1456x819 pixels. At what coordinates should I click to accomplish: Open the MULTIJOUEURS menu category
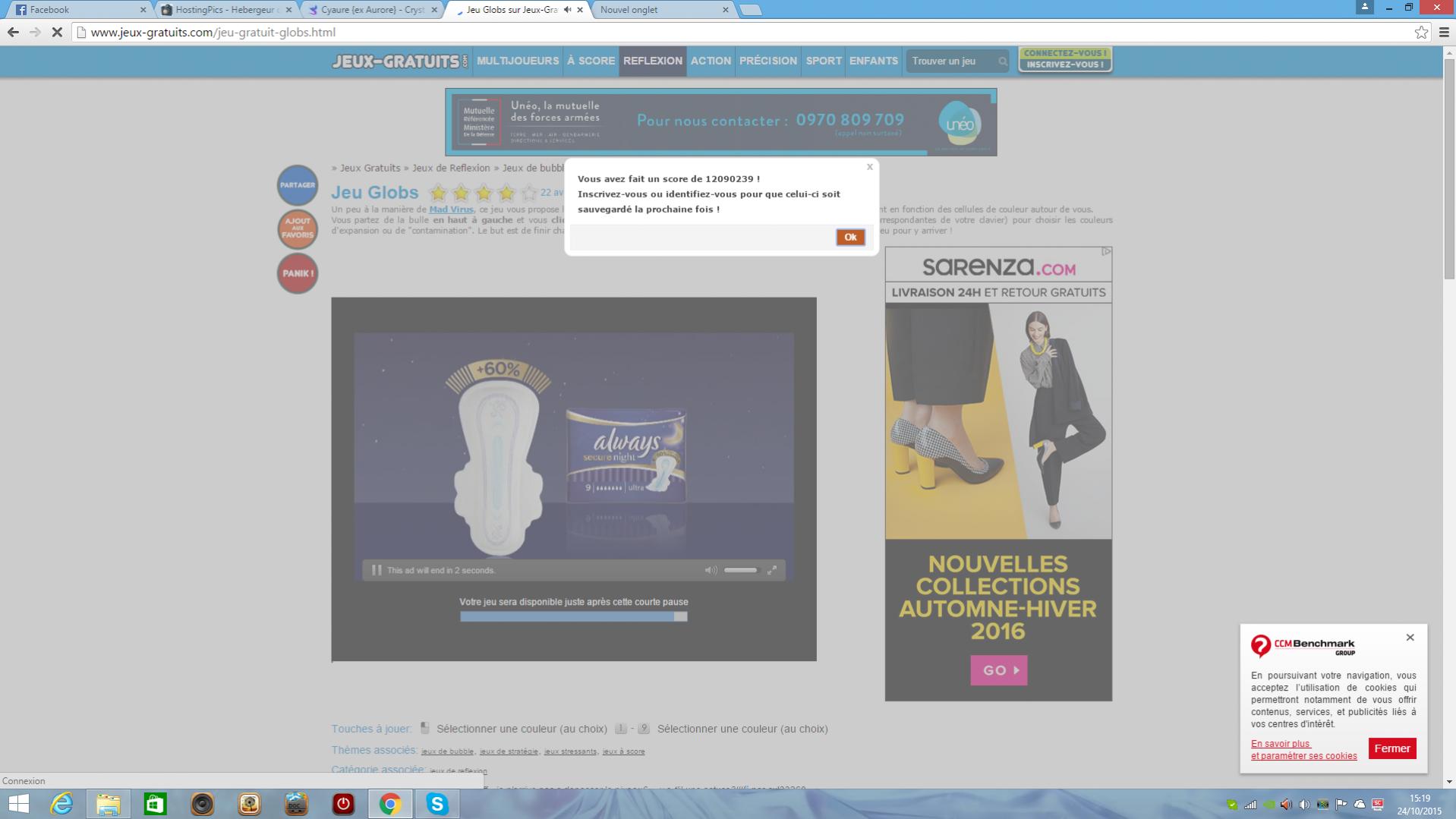point(518,61)
